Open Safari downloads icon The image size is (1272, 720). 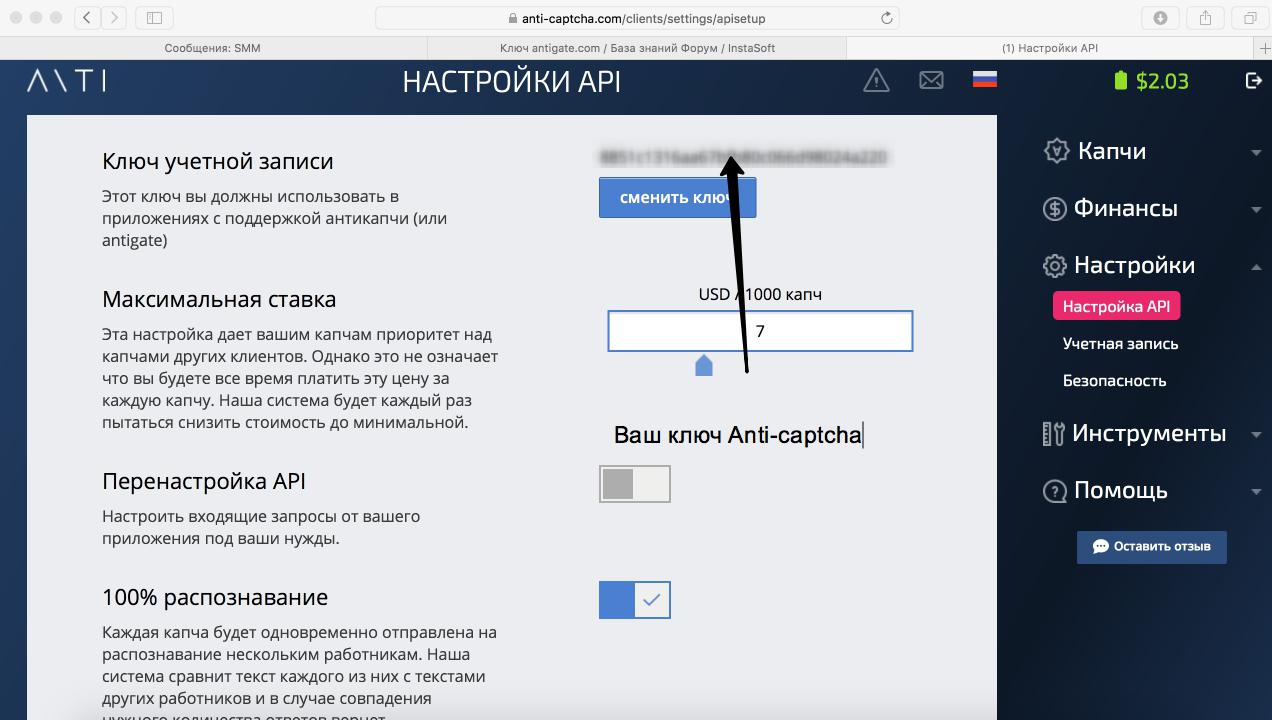click(1160, 17)
